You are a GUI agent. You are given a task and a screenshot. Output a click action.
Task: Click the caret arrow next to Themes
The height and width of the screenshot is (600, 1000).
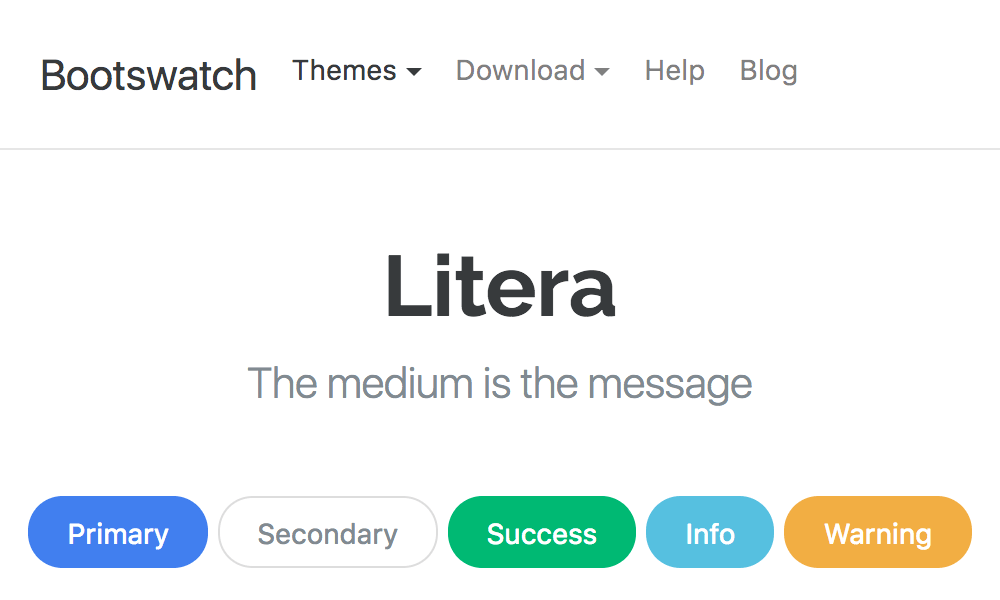pos(414,73)
